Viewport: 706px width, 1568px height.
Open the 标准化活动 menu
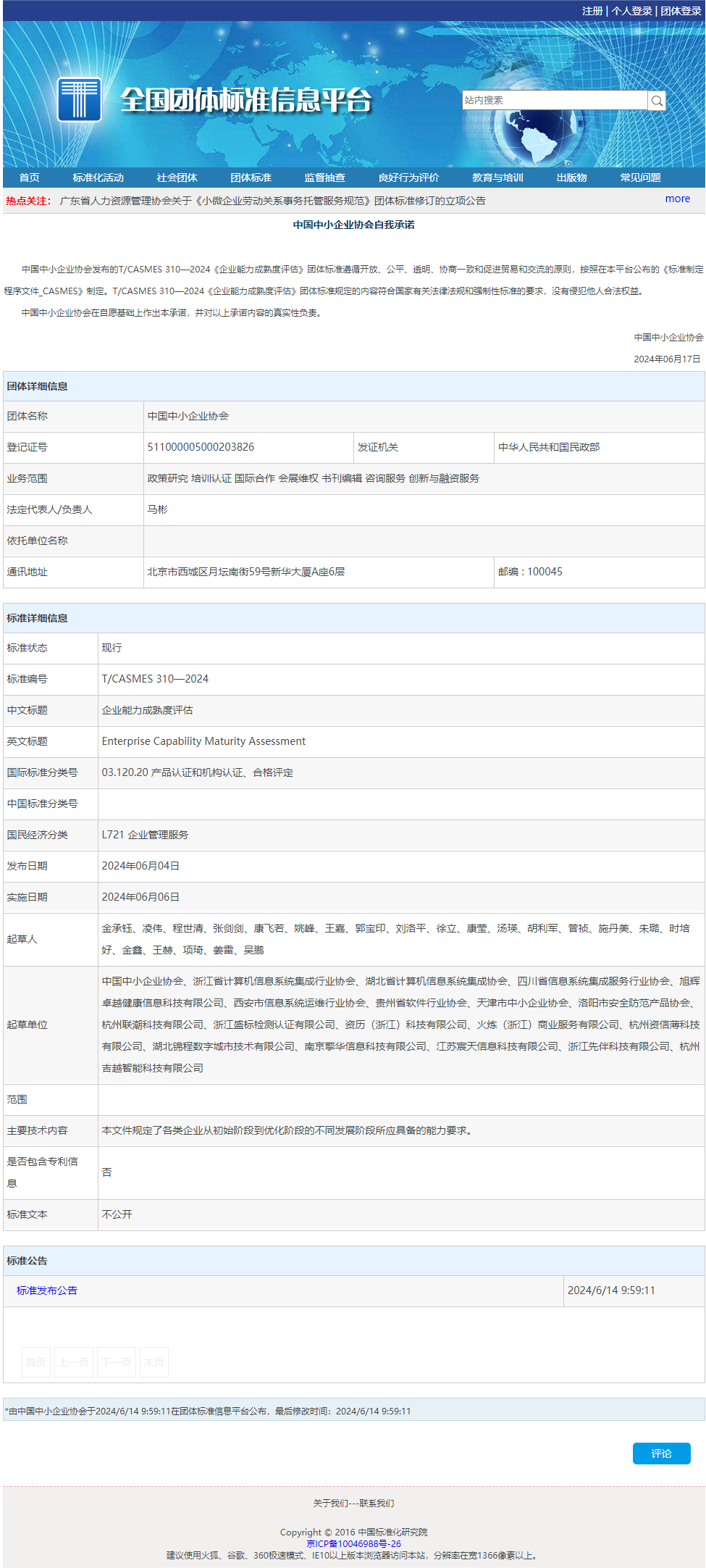pos(98,178)
